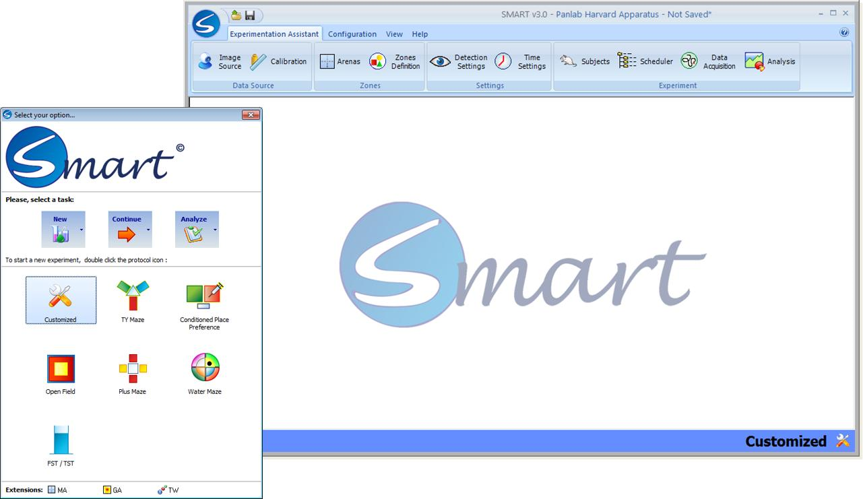Expand the New button dropdown arrow
This screenshot has height=499, width=863.
[82, 229]
